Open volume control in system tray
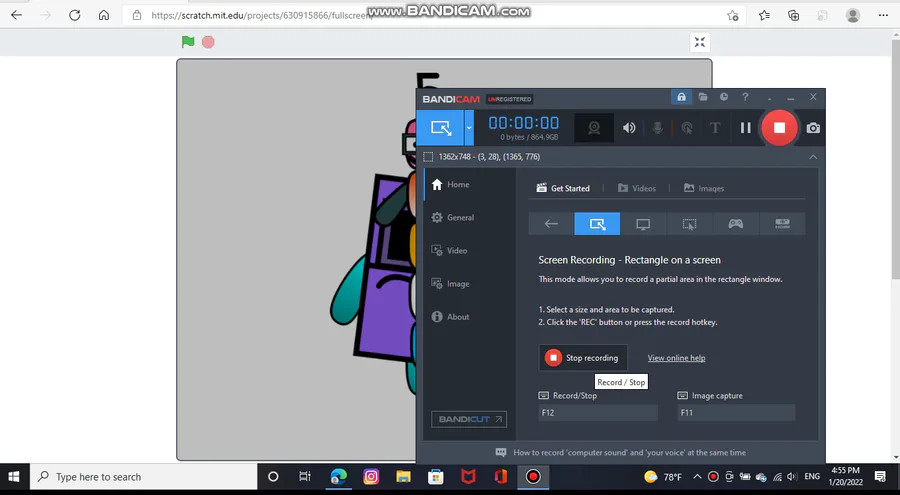The width and height of the screenshot is (900, 495). 793,477
